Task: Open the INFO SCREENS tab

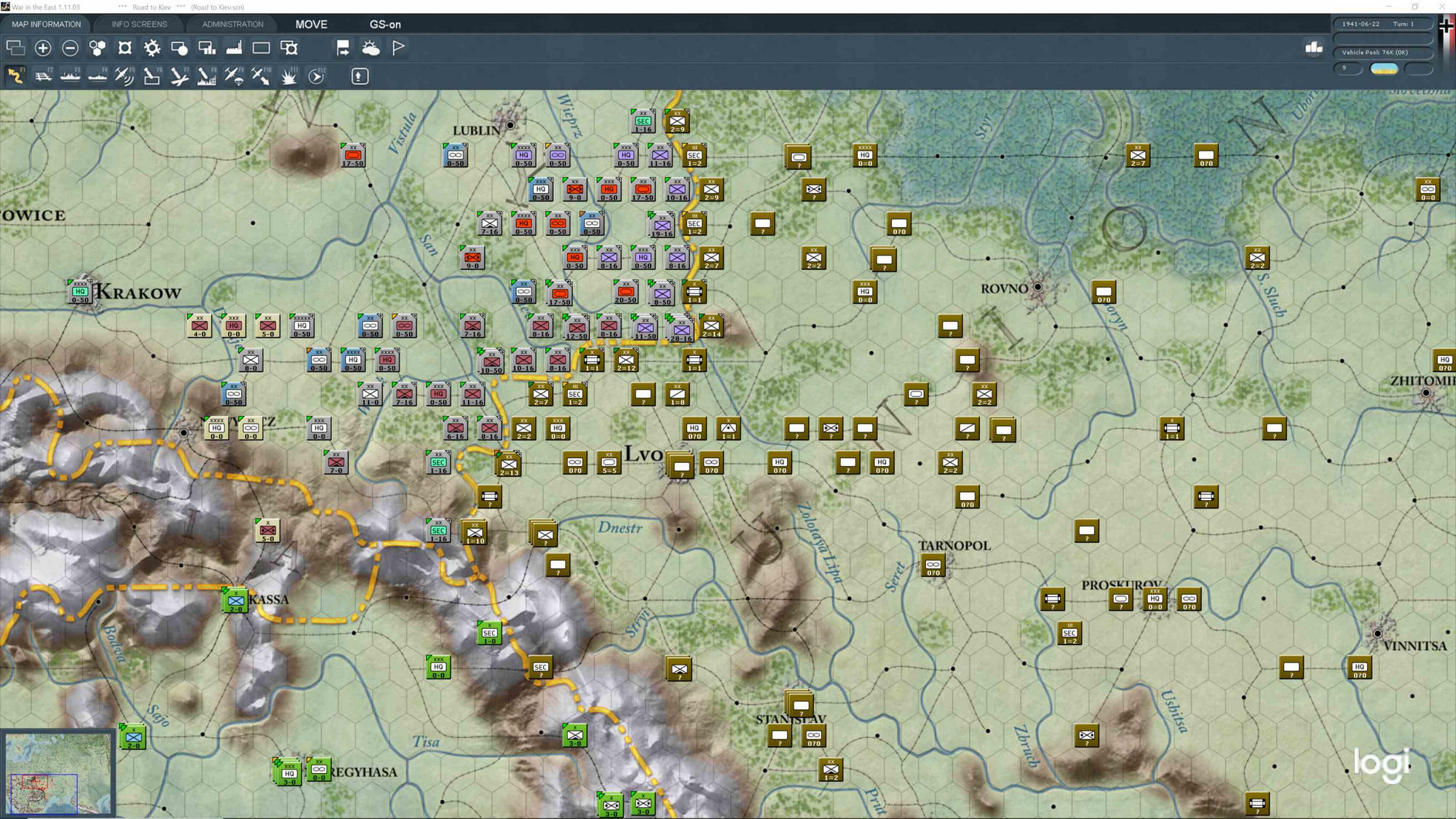Action: [x=139, y=24]
